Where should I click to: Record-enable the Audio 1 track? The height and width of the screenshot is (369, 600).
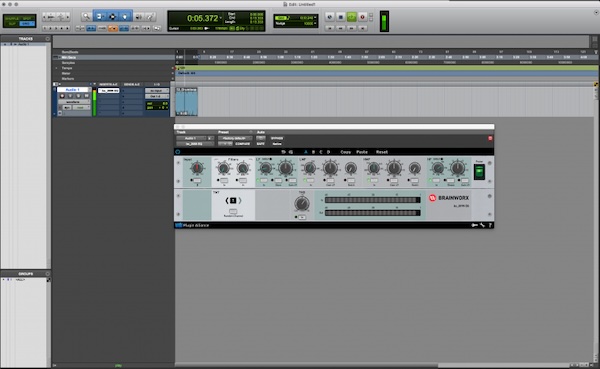[62, 96]
